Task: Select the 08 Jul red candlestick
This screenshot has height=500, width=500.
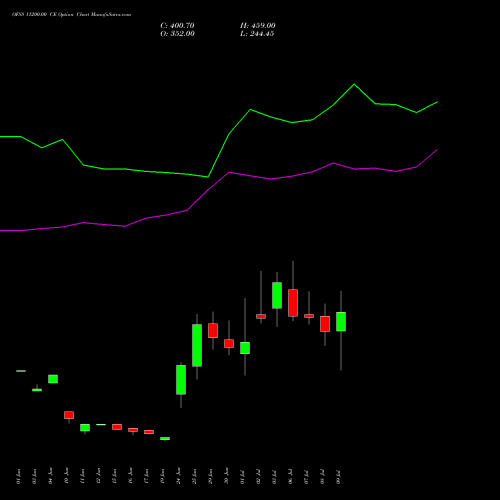Action: pyautogui.click(x=325, y=324)
